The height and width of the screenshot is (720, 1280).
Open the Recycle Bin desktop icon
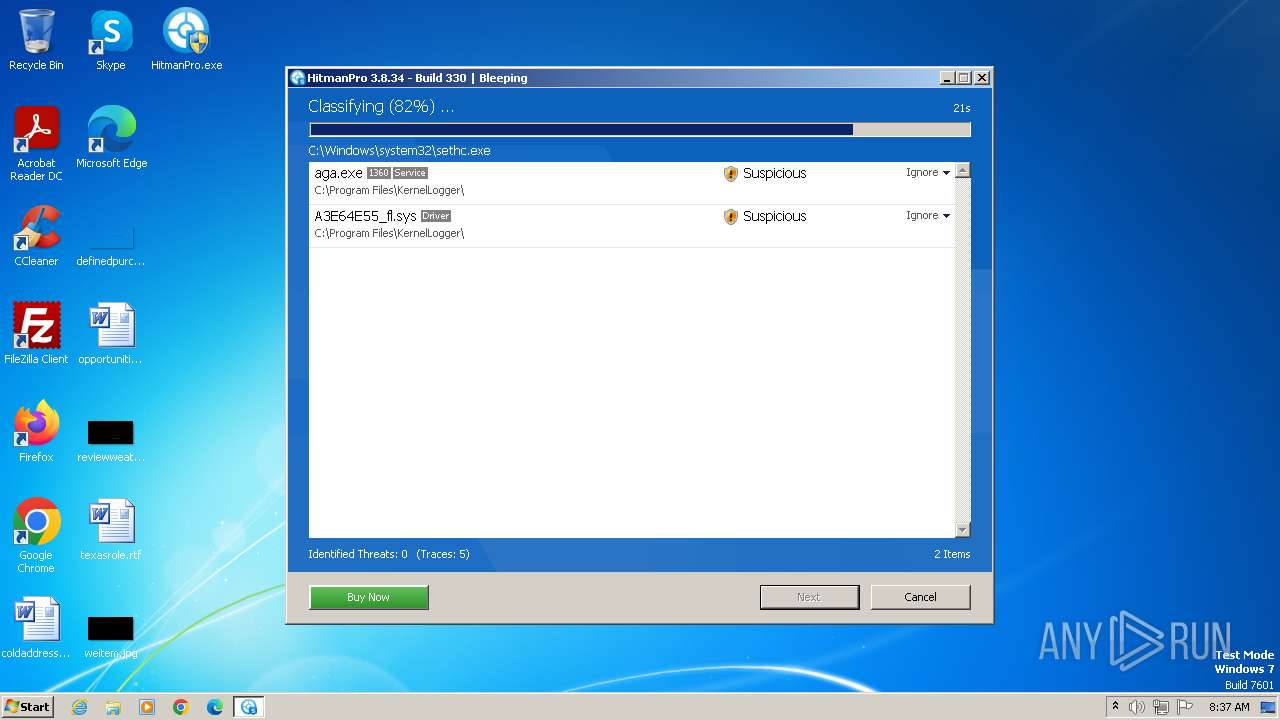[36, 40]
